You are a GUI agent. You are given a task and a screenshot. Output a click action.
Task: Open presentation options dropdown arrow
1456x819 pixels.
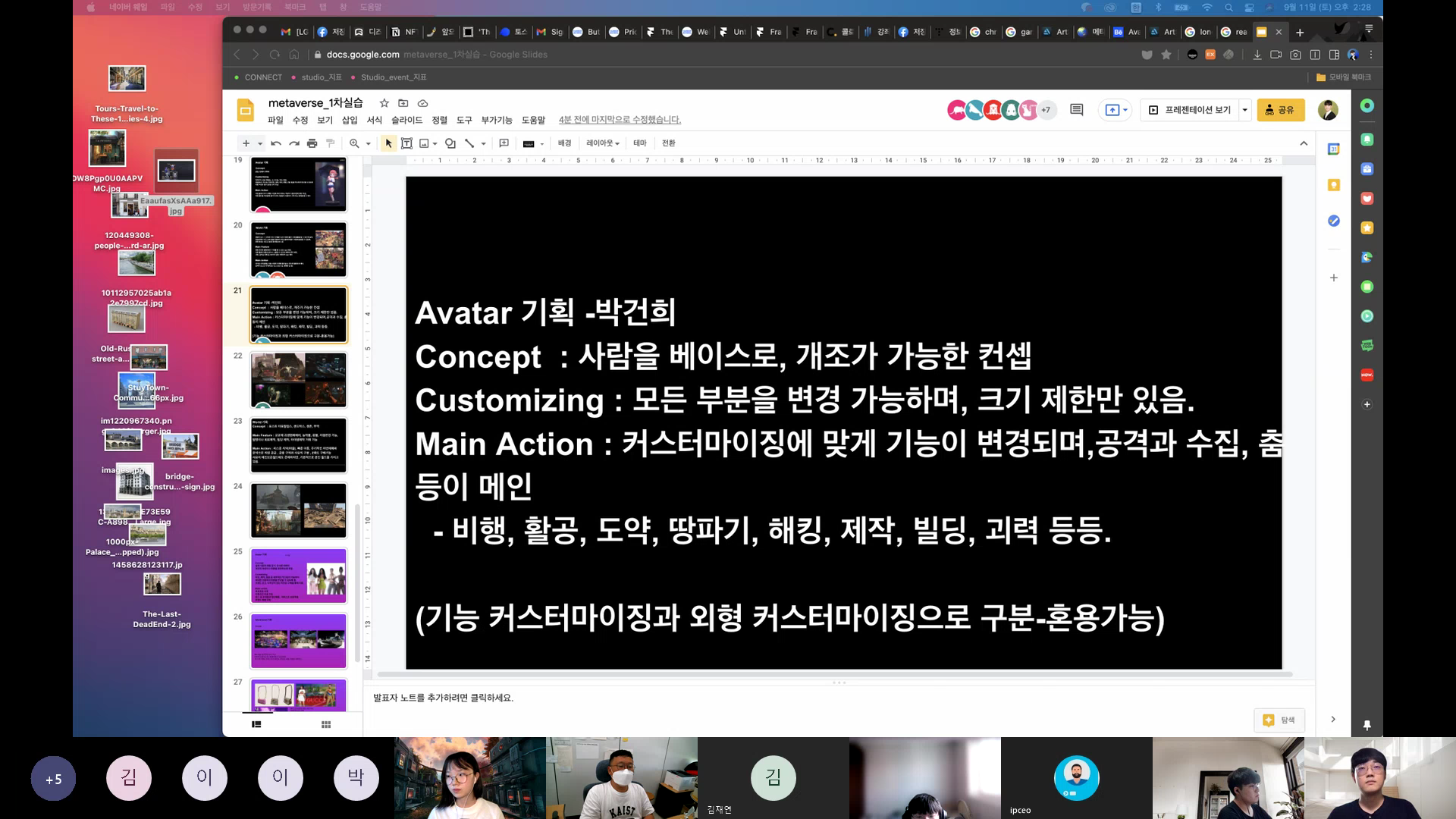(1245, 110)
